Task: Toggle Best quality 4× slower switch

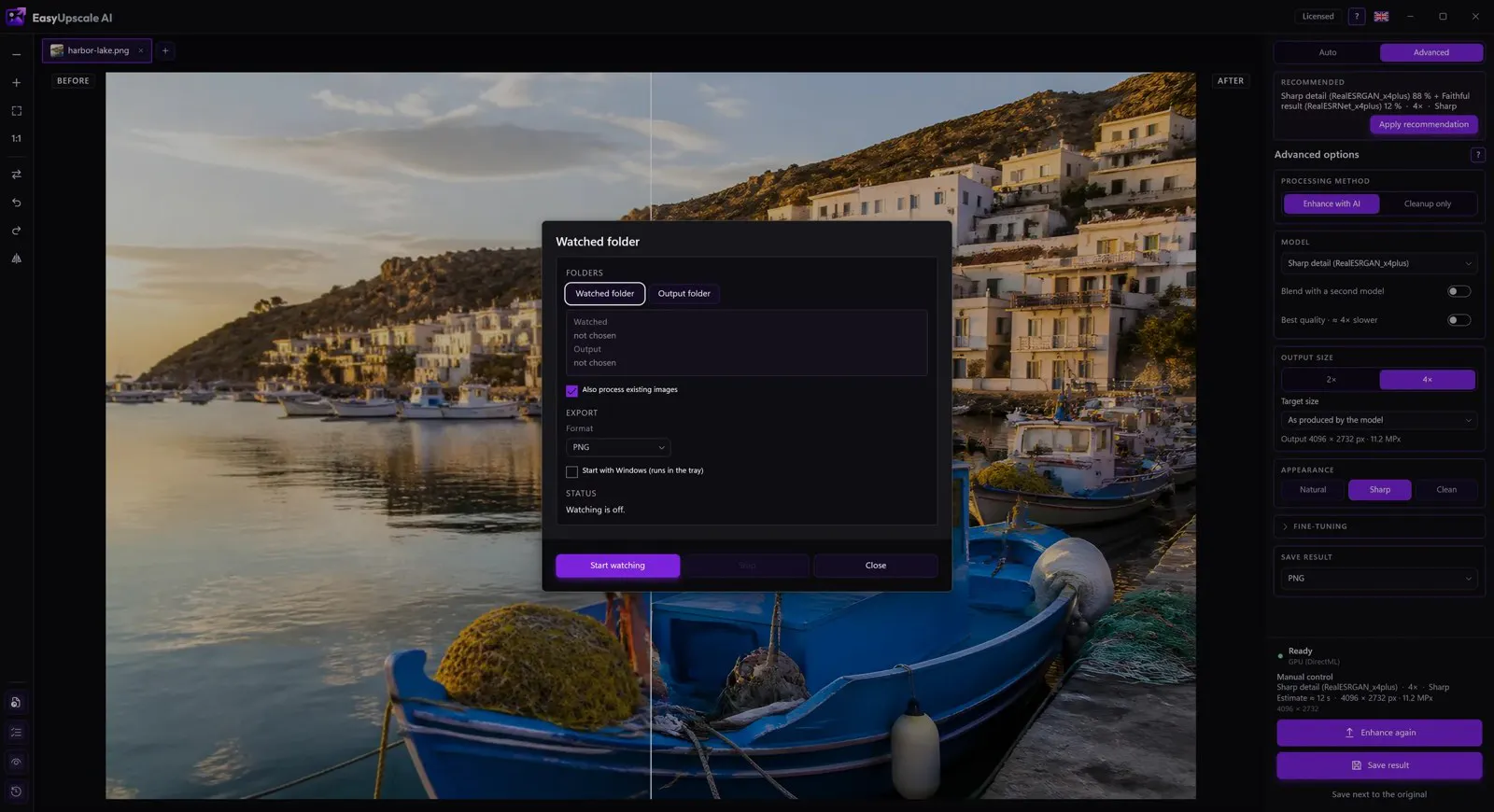Action: click(1459, 320)
